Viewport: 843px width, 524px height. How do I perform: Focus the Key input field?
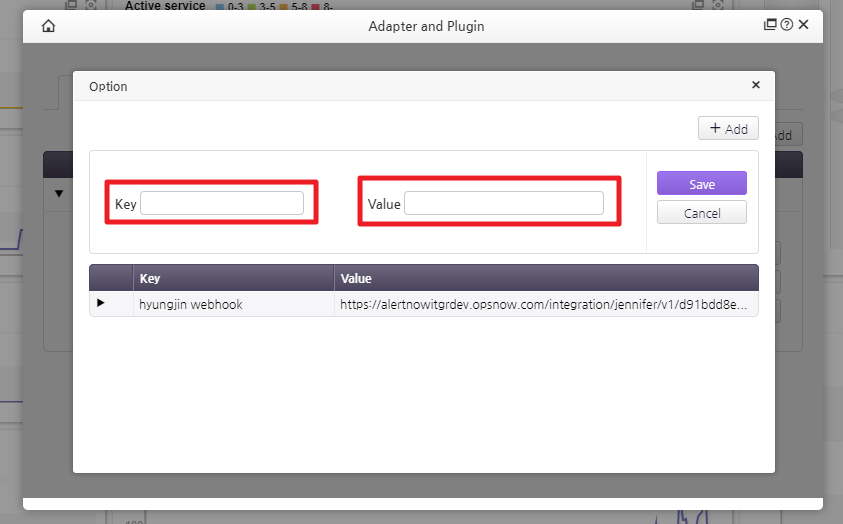click(x=222, y=203)
